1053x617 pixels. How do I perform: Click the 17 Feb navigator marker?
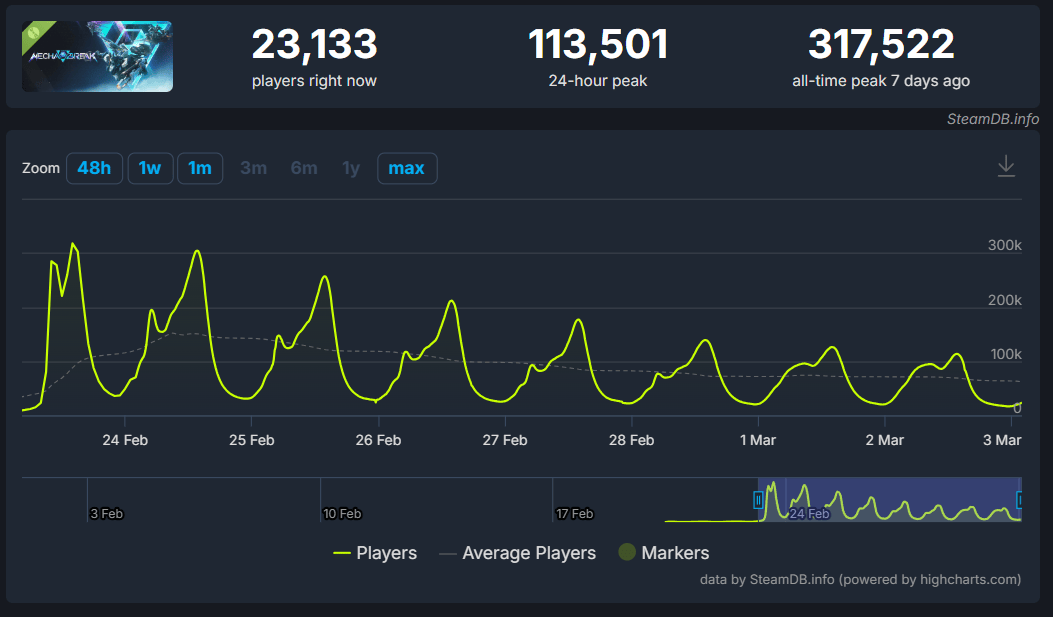(x=575, y=514)
